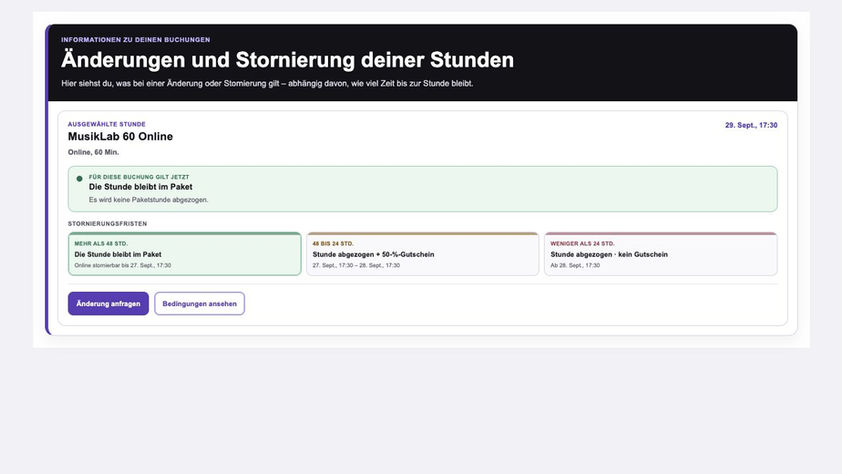Click Stunde abgezogen · kein Gutschein text

click(609, 254)
